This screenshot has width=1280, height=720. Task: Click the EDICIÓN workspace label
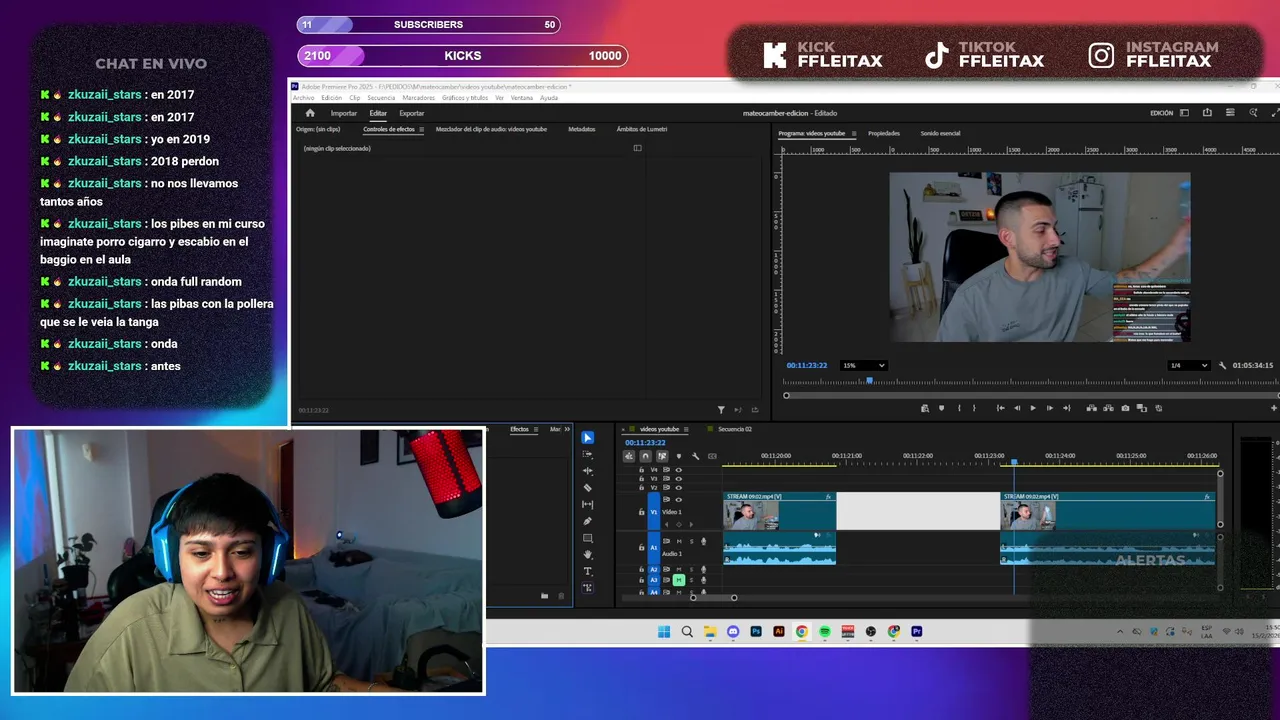coord(1162,113)
